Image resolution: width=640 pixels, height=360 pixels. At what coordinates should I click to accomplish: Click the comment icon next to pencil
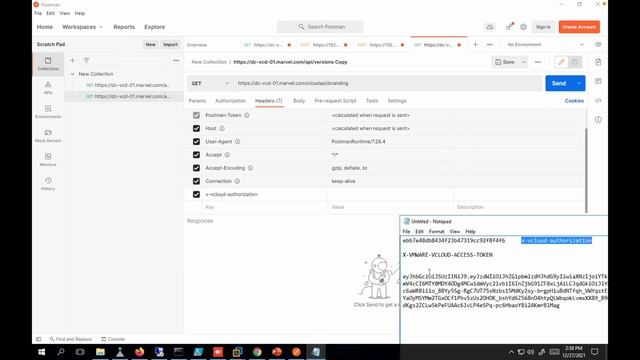coord(575,62)
